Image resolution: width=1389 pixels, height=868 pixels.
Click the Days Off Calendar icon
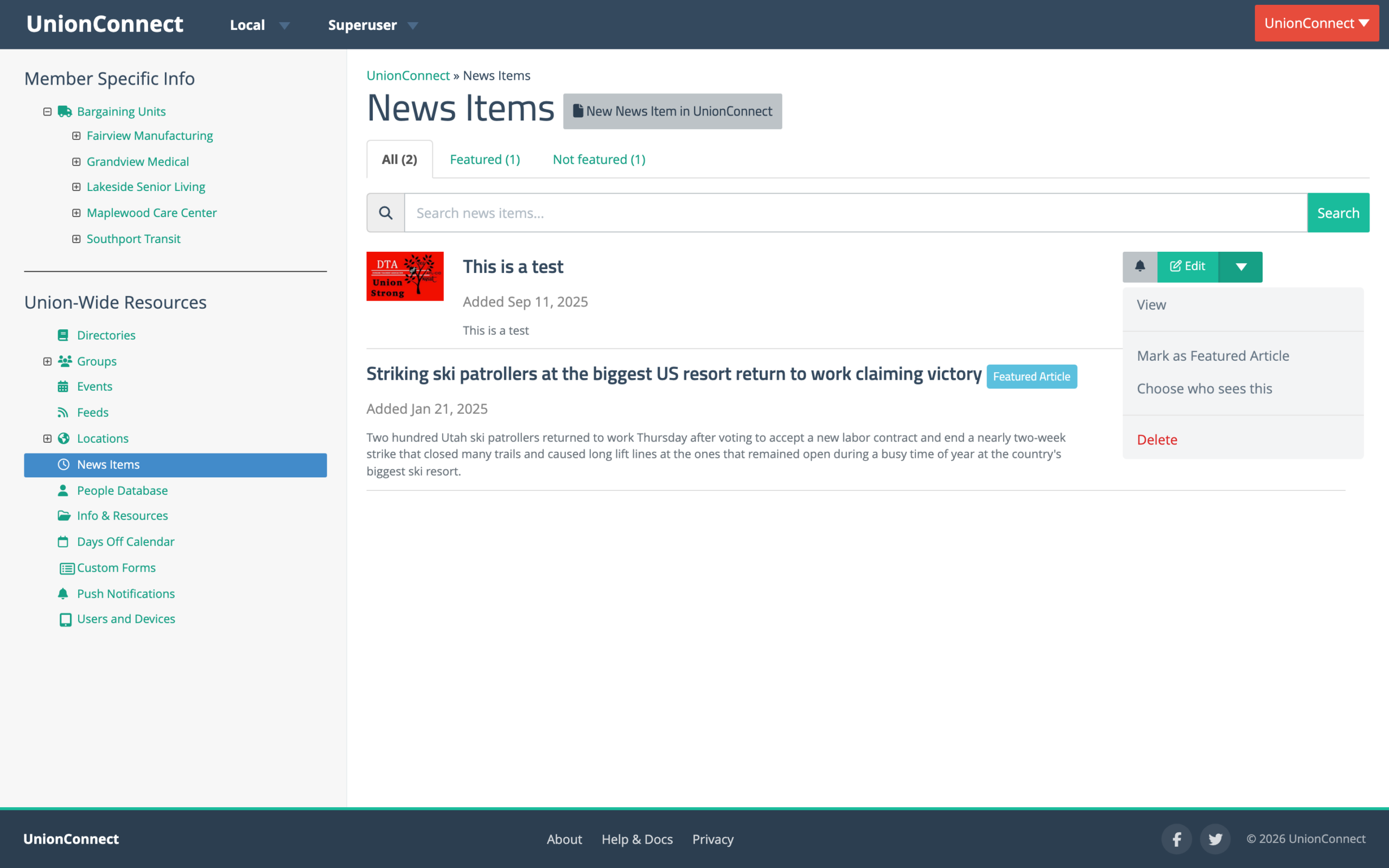click(63, 542)
